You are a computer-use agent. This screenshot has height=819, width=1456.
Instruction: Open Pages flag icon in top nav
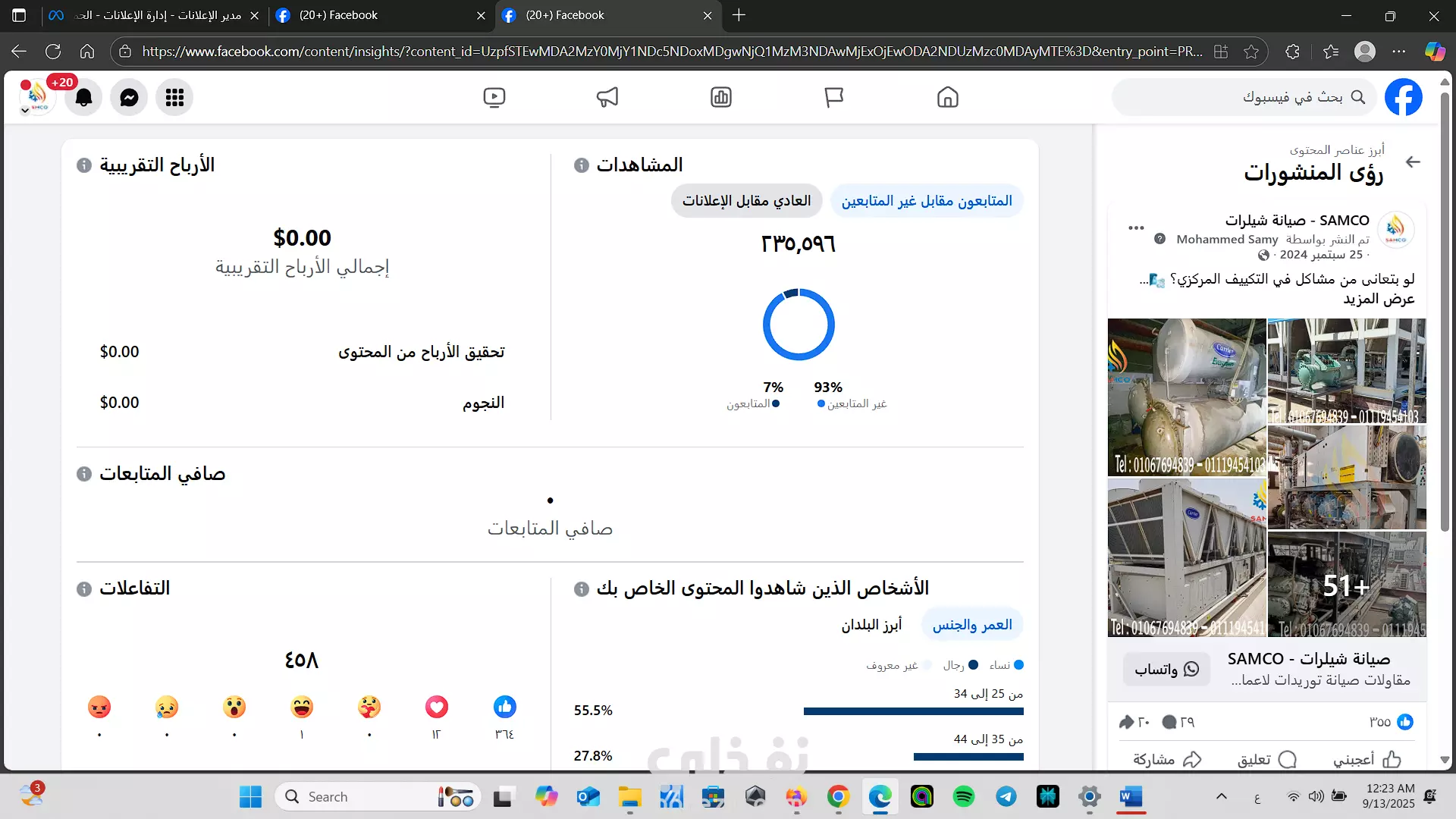[834, 97]
